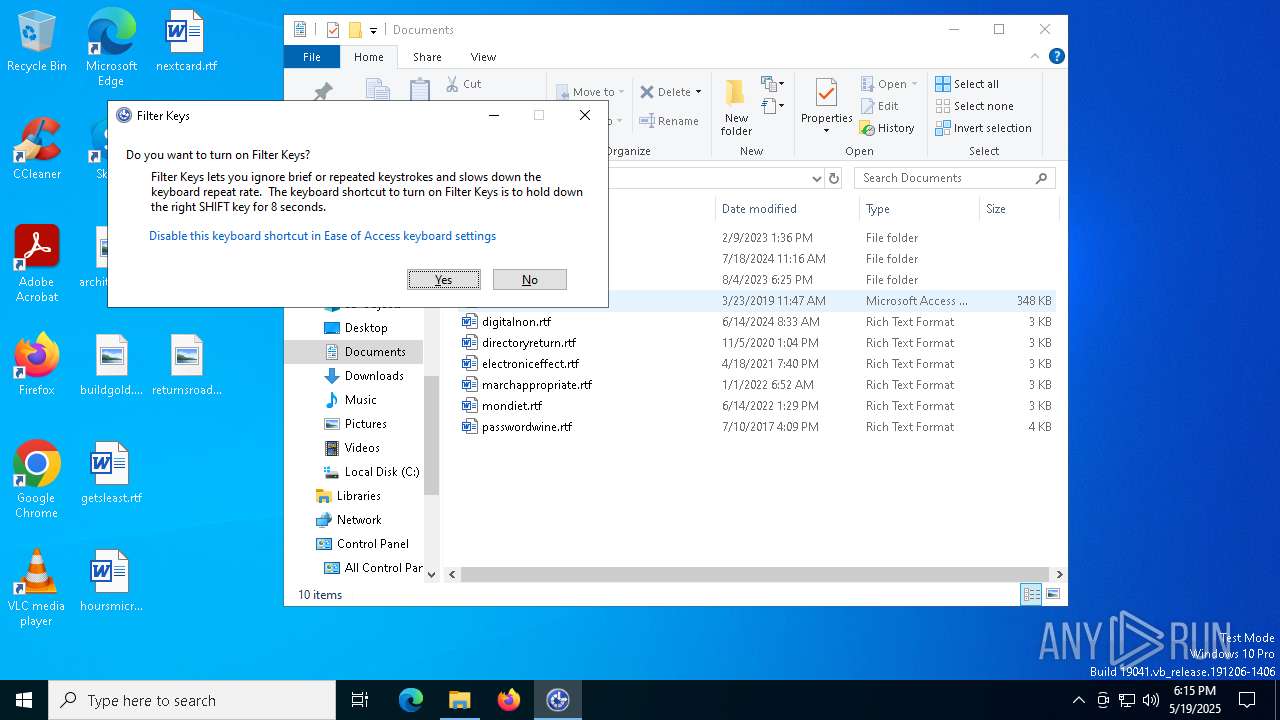
Task: Click No in Filter Keys dialog
Action: click(530, 280)
